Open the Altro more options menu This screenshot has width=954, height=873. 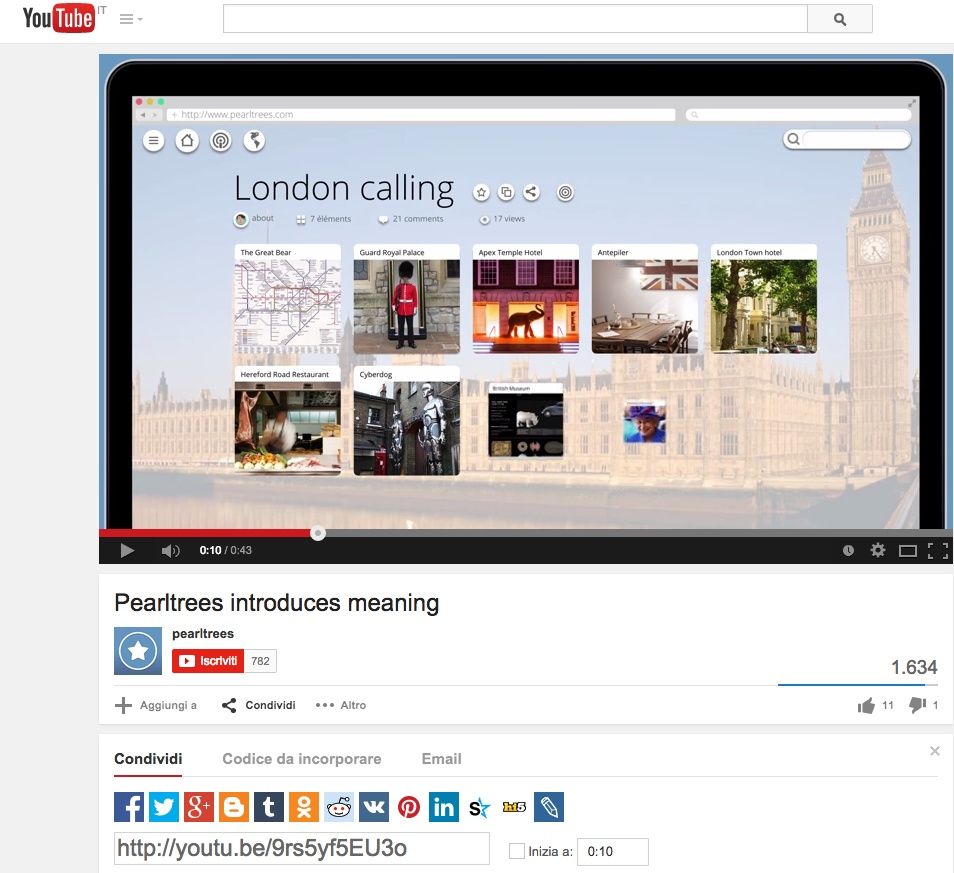point(341,705)
